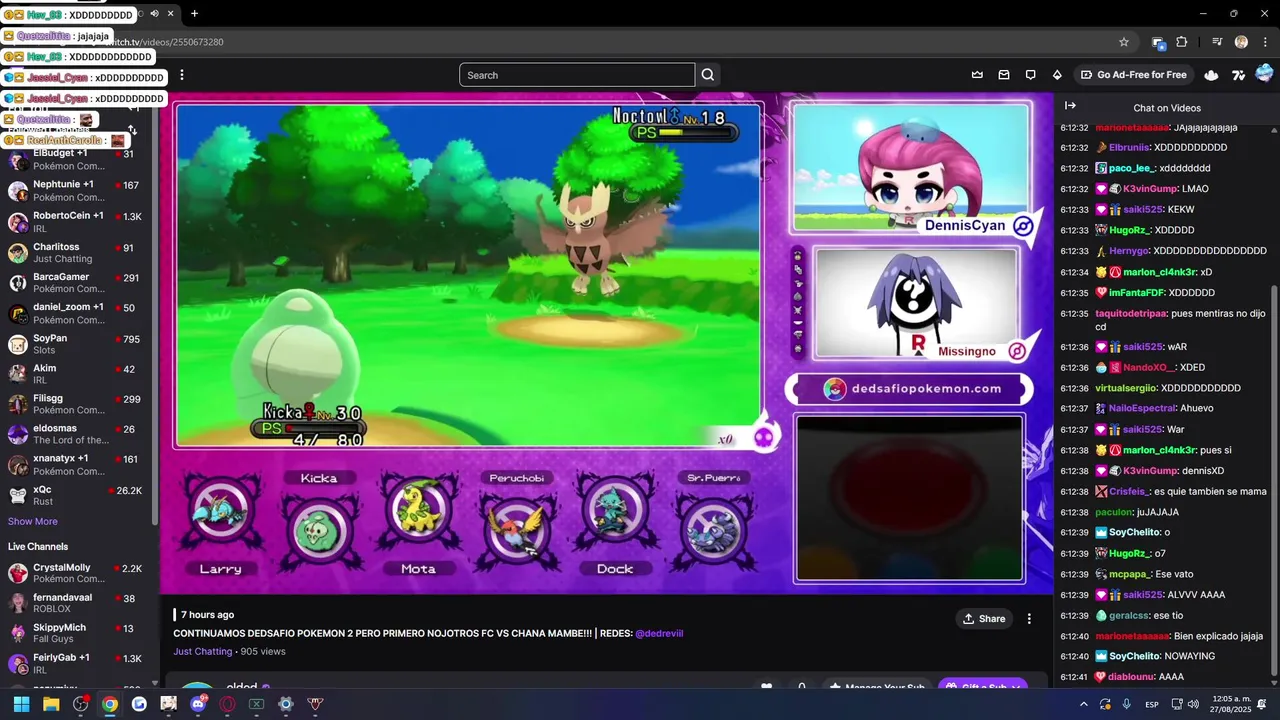Viewport: 1280px width, 720px height.
Task: Click the browser address bar
Action: (600, 42)
